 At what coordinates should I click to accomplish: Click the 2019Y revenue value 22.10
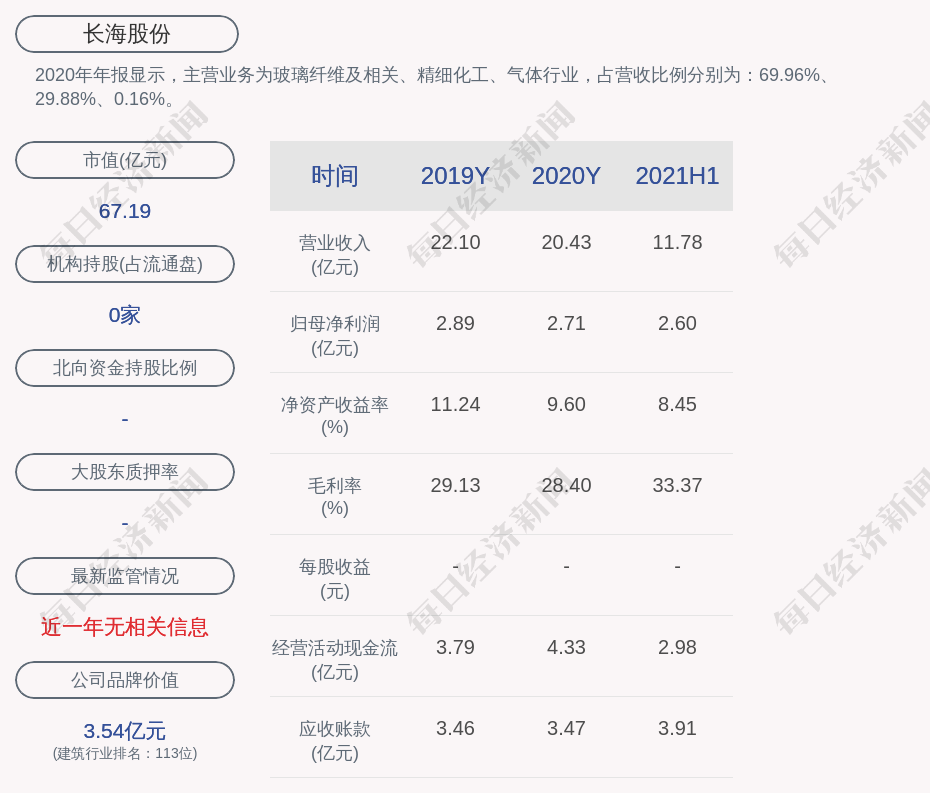tap(455, 243)
